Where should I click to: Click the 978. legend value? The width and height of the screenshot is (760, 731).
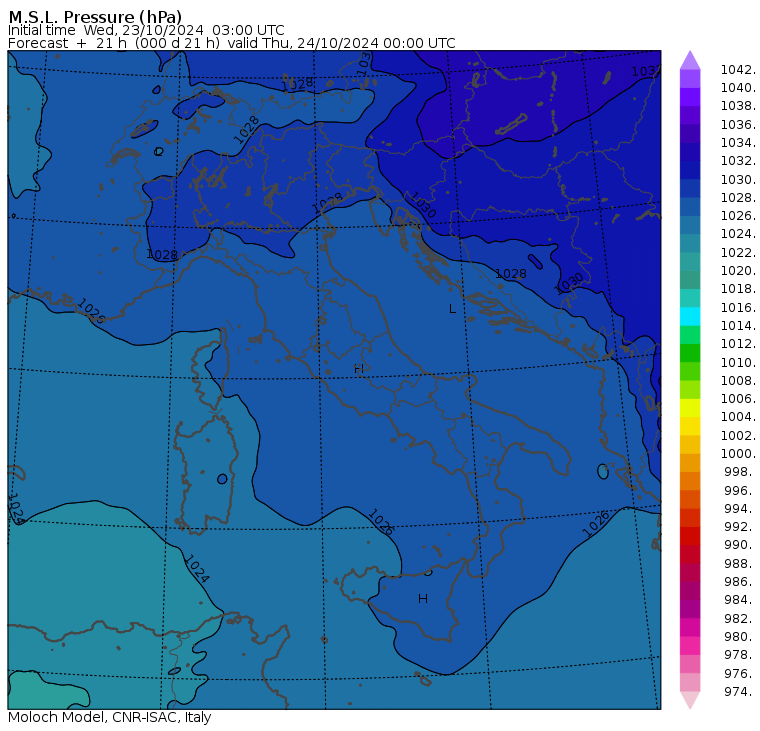pos(740,654)
